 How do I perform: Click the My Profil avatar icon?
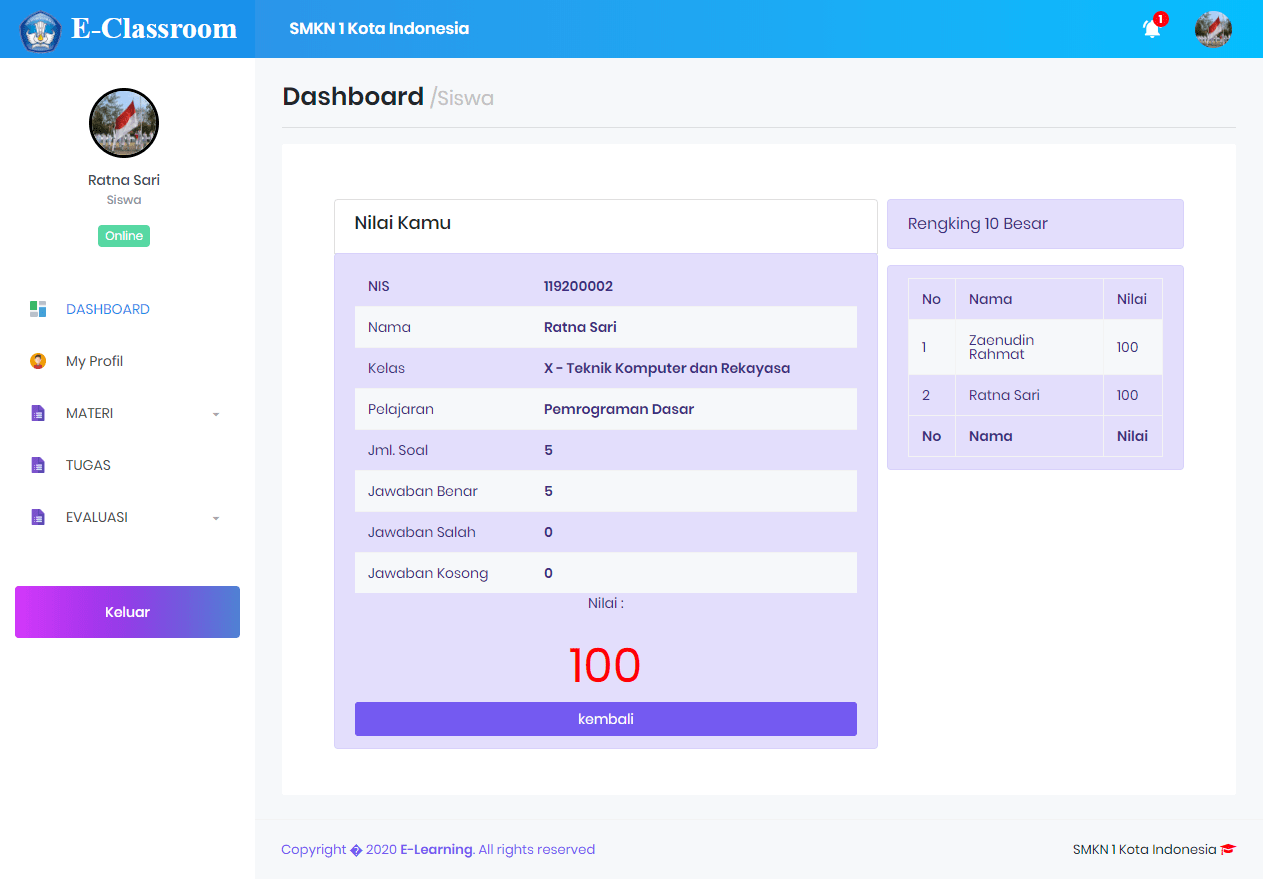38,361
